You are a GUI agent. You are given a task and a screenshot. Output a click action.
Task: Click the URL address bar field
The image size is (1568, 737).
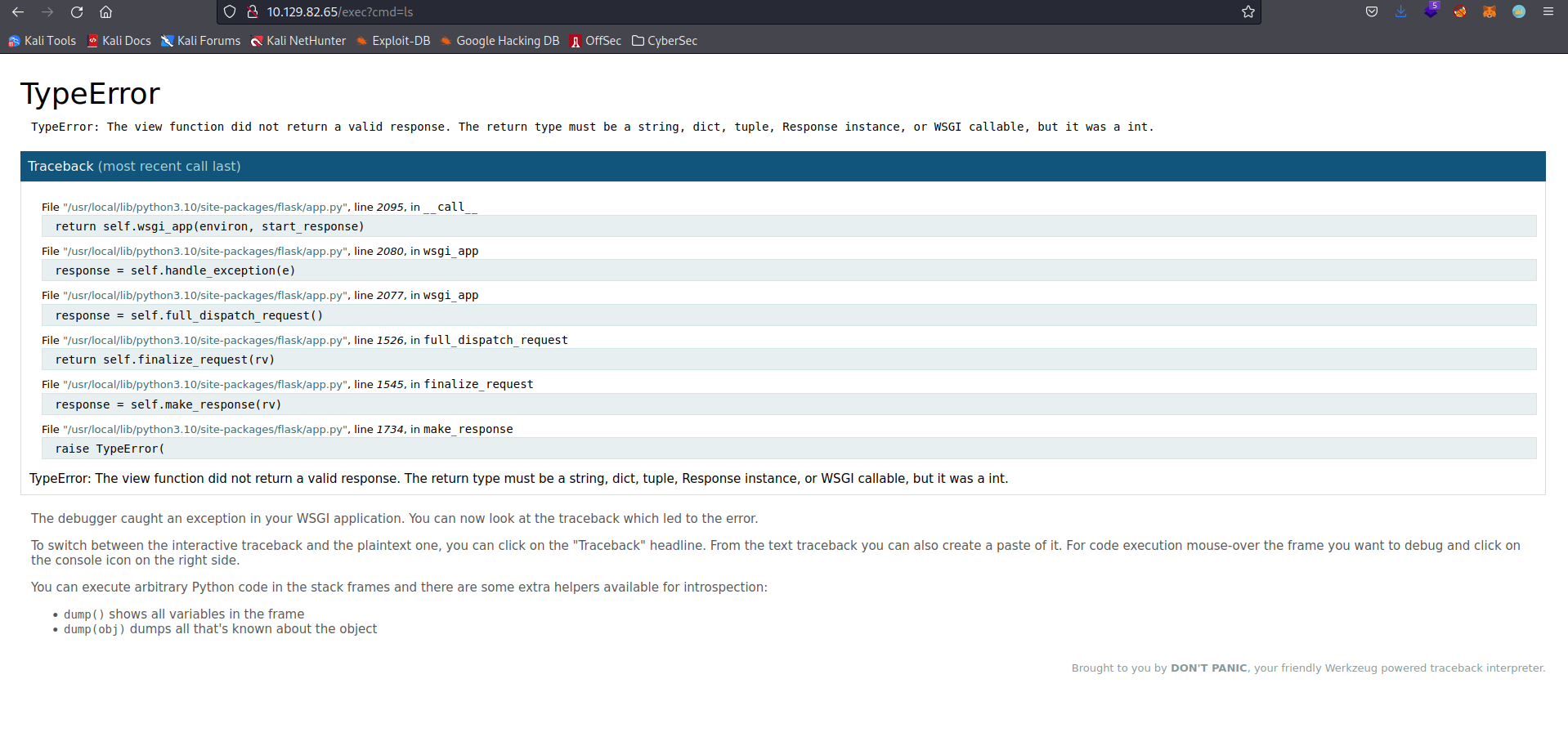(736, 12)
